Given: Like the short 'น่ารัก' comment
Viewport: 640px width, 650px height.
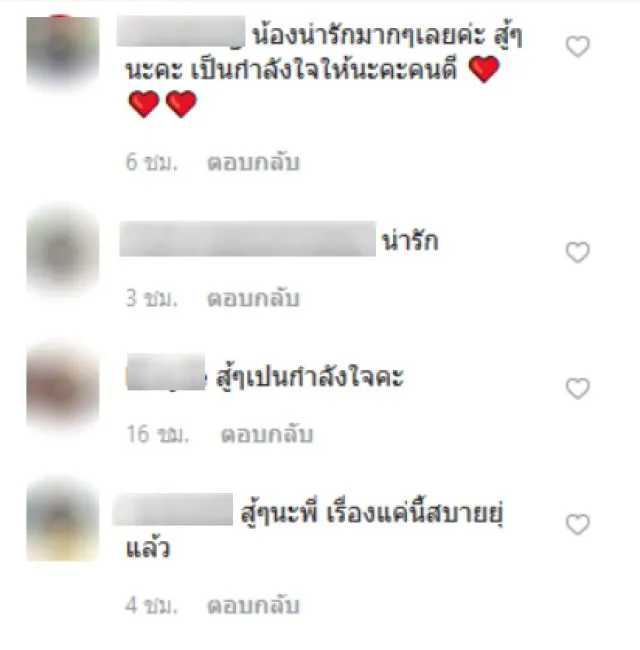Looking at the screenshot, I should (577, 252).
